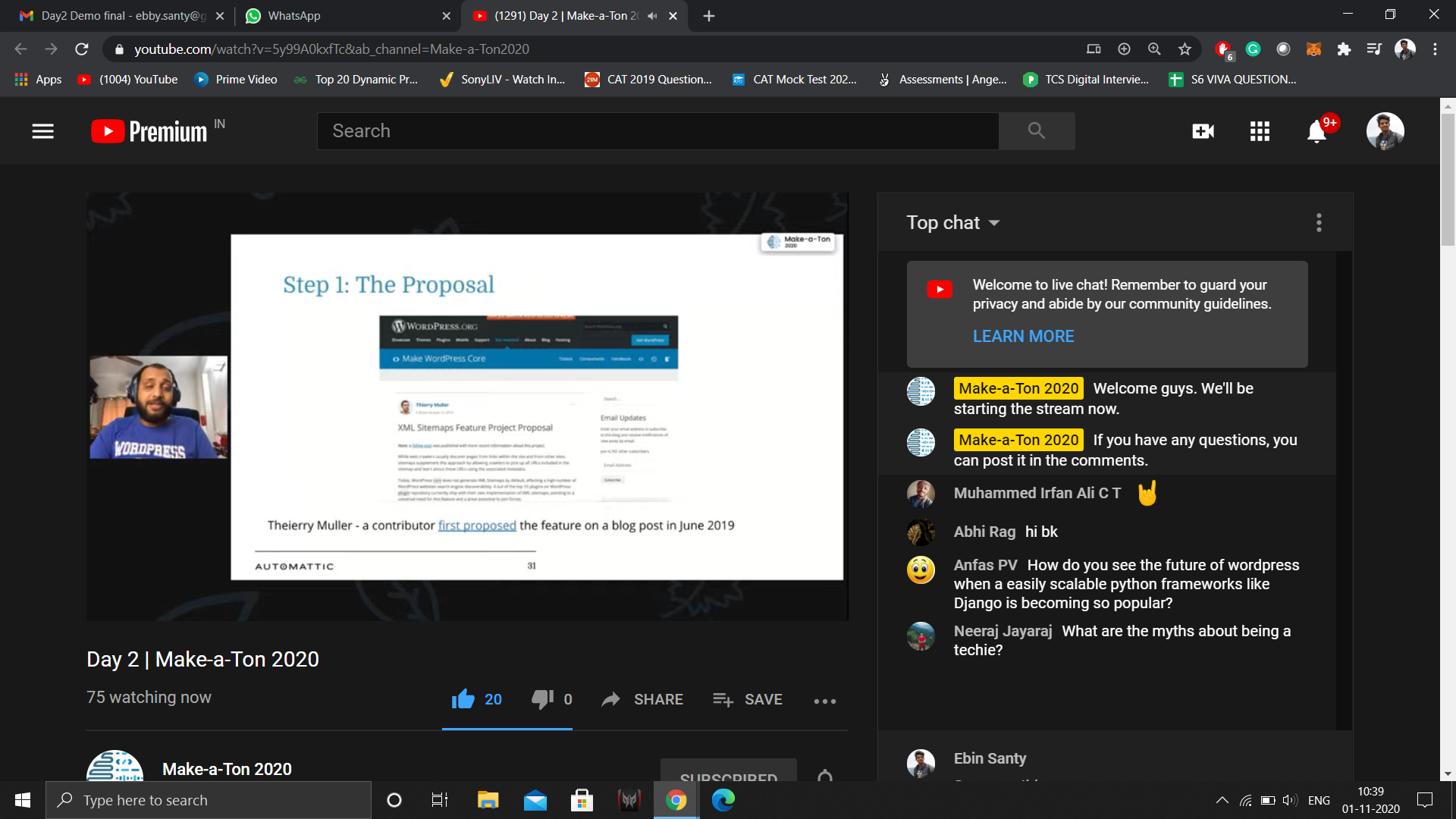Expand the Top chat mode dropdown
1456x819 pixels.
953,222
